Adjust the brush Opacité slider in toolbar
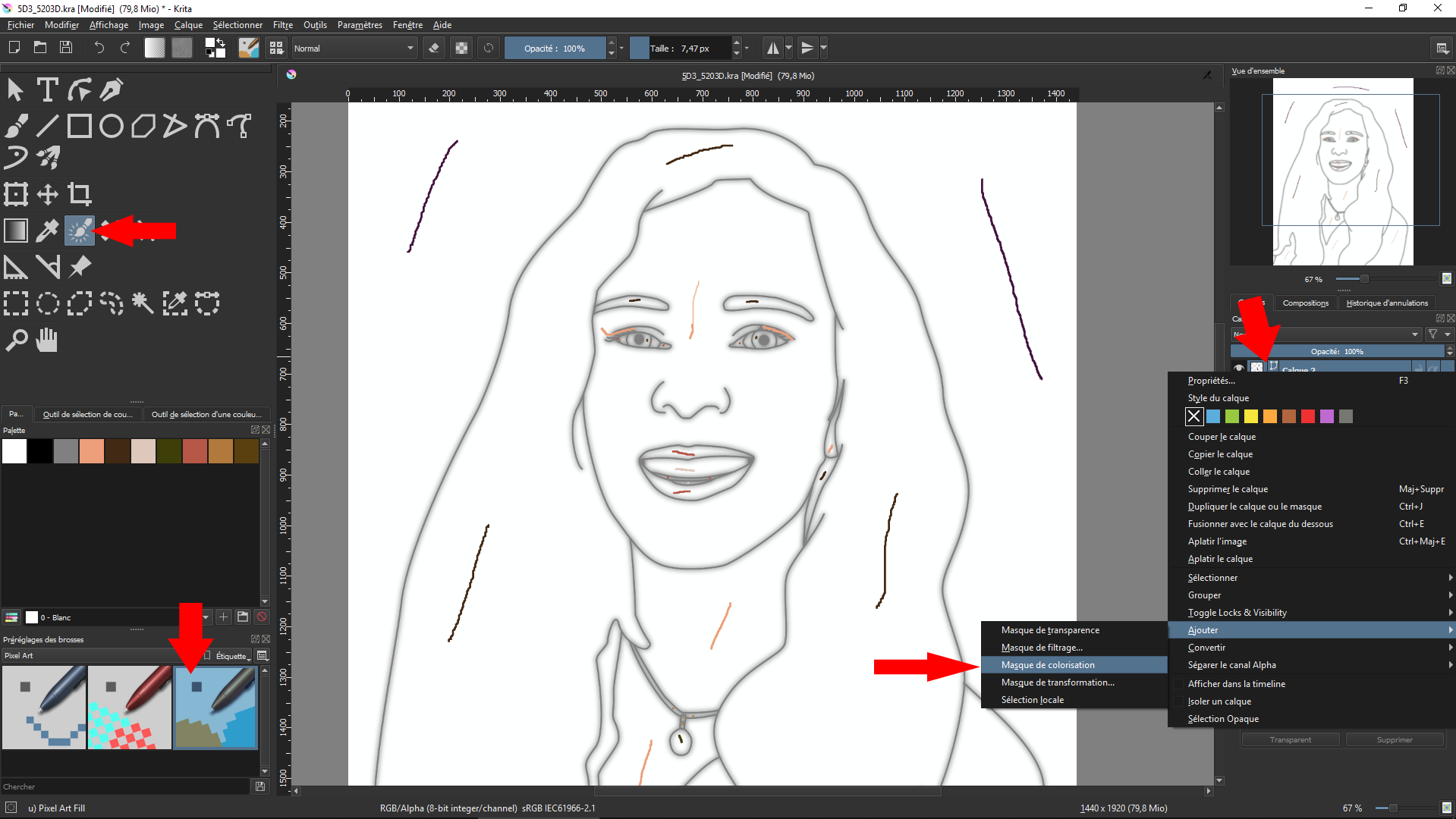The image size is (1456, 819). click(x=555, y=48)
